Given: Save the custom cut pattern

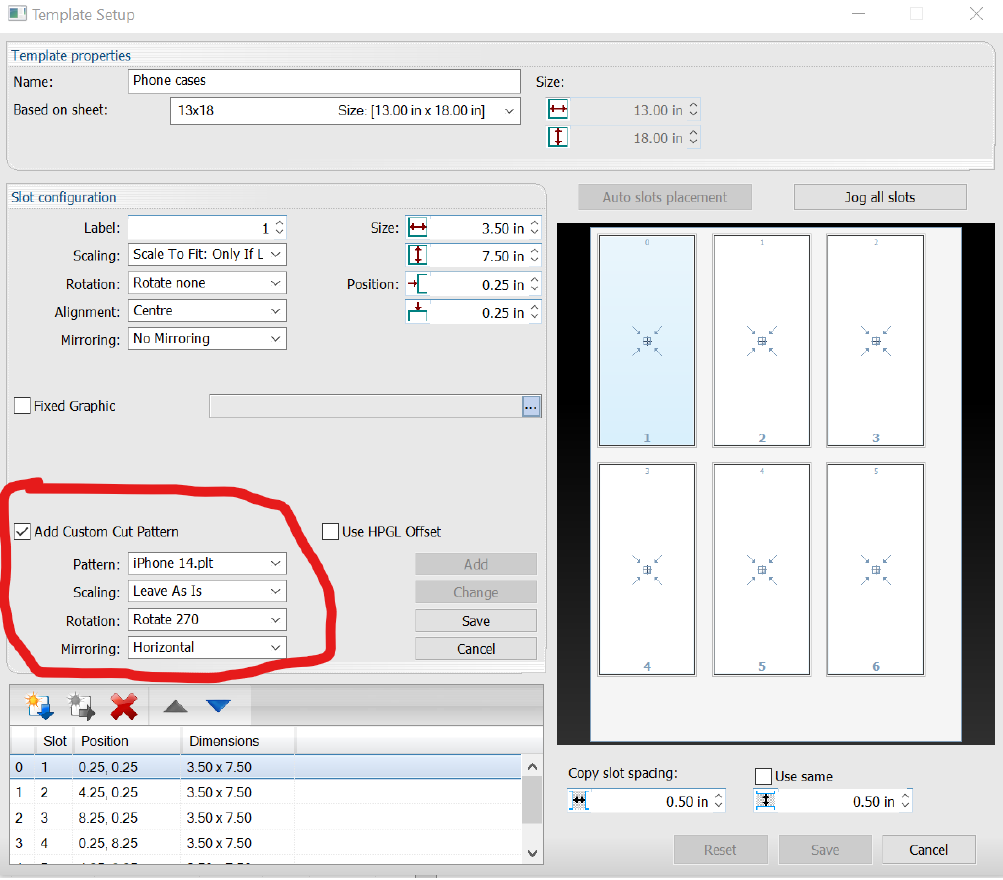Looking at the screenshot, I should coord(476,620).
